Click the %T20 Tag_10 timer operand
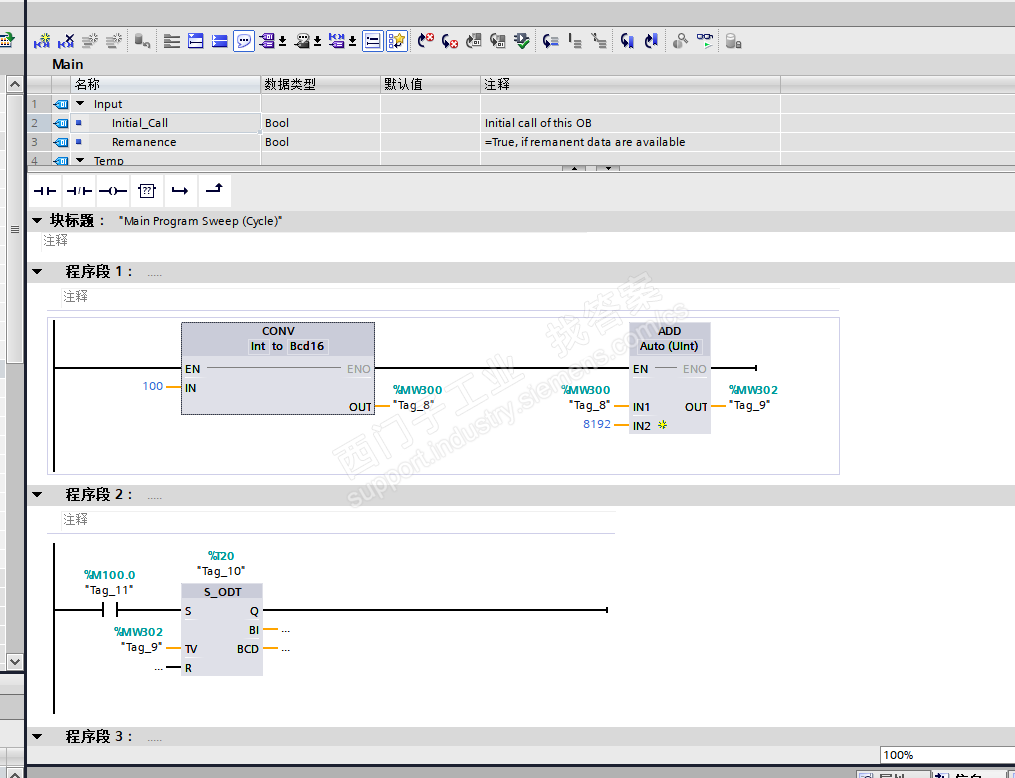This screenshot has height=778, width=1015. click(x=221, y=563)
